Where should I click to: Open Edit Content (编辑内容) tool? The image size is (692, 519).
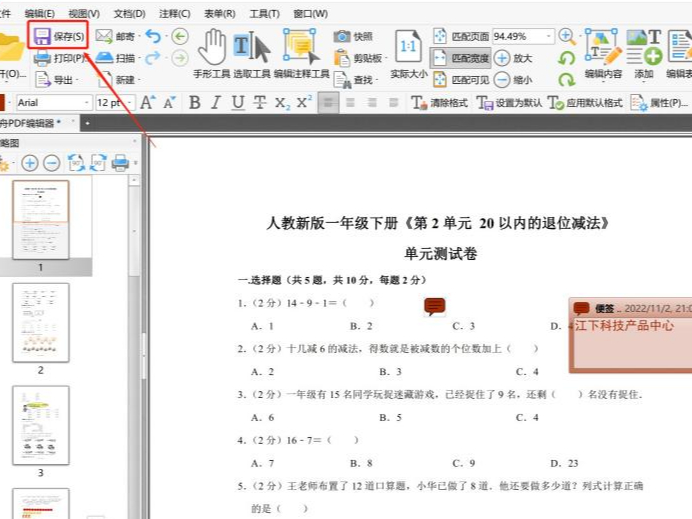pyautogui.click(x=603, y=53)
